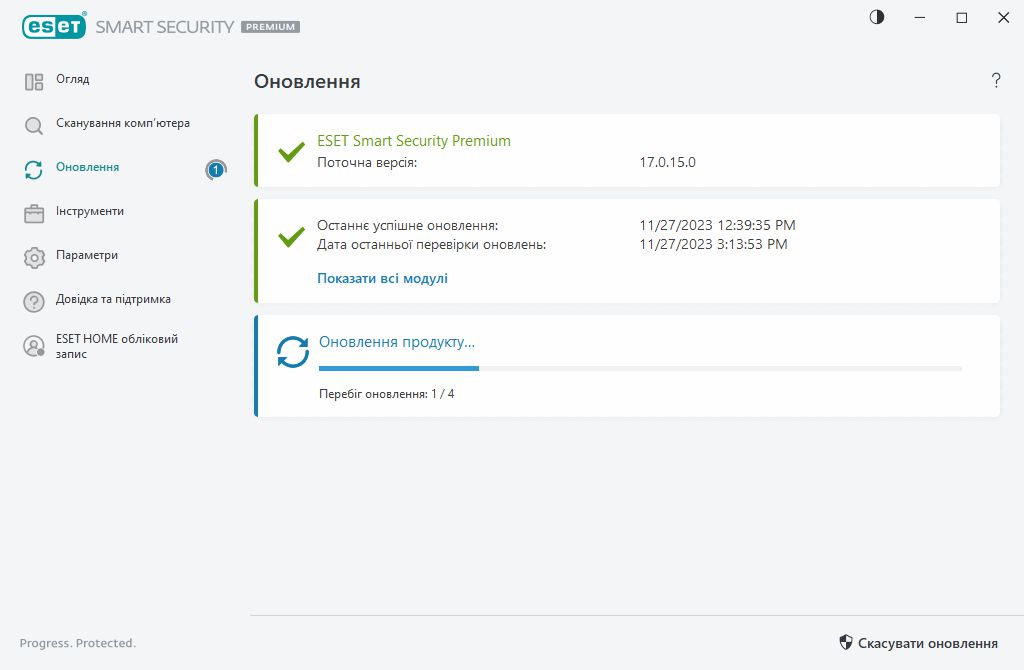Click the computer scan magnifier icon

click(34, 126)
